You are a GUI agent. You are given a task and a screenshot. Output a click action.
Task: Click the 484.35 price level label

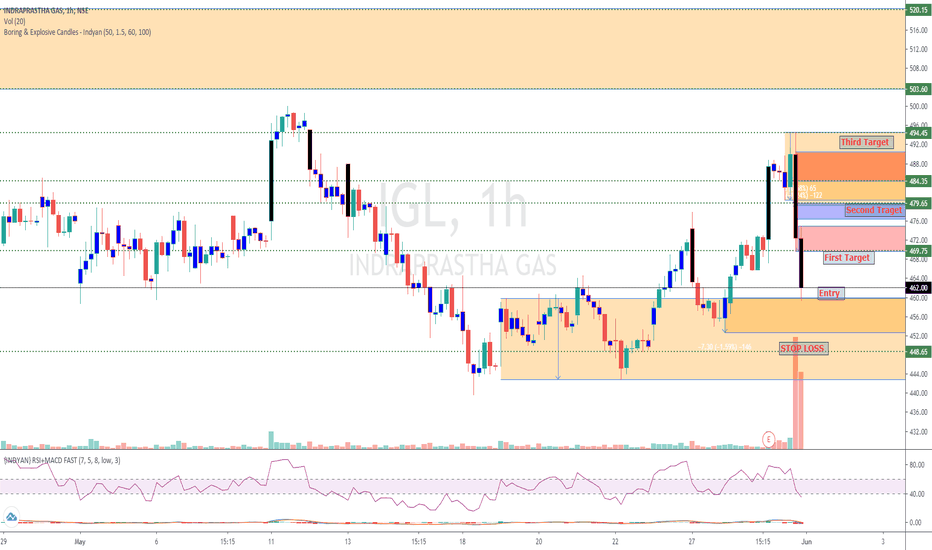(x=918, y=181)
